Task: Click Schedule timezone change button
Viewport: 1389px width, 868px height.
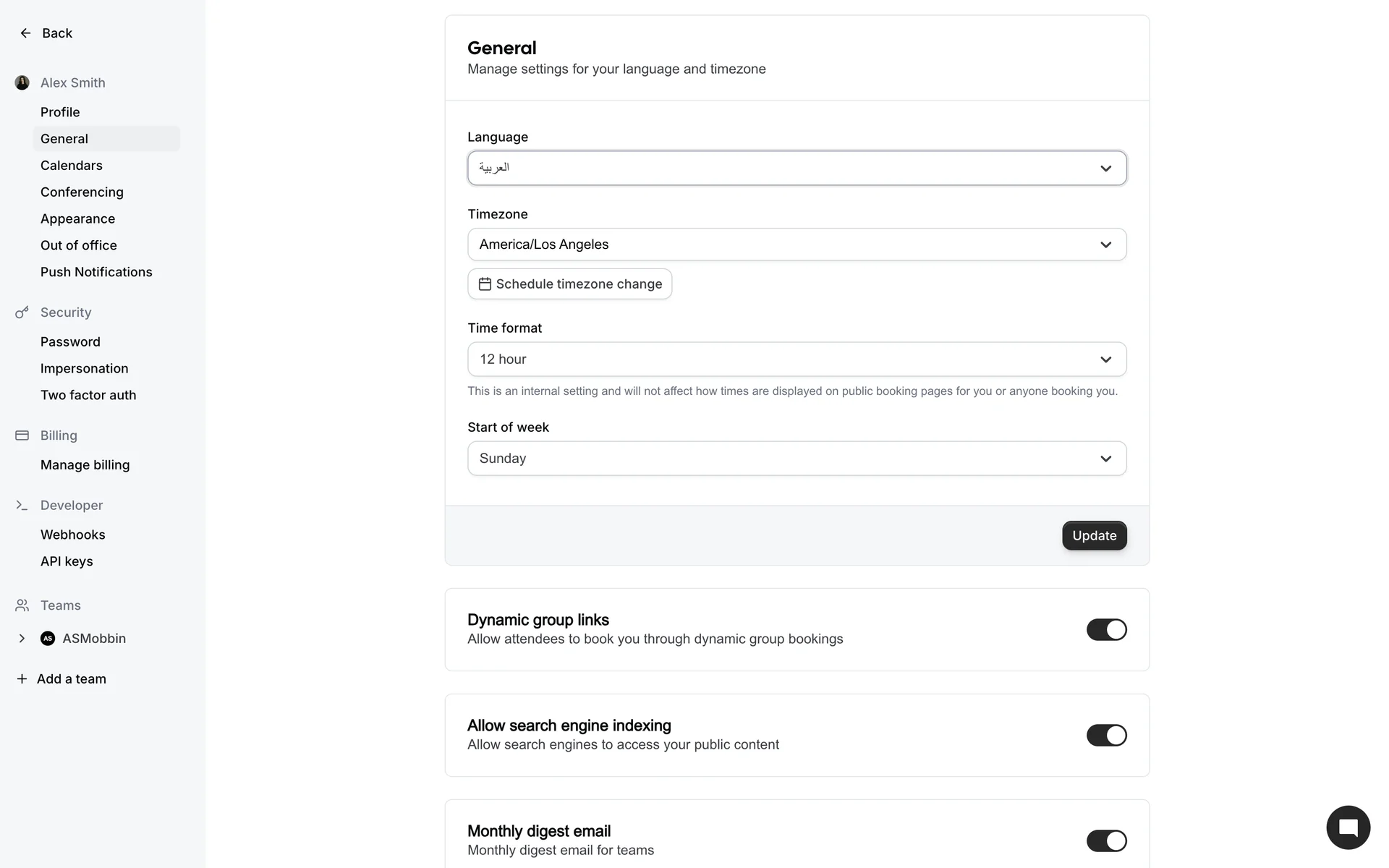Action: [x=569, y=284]
